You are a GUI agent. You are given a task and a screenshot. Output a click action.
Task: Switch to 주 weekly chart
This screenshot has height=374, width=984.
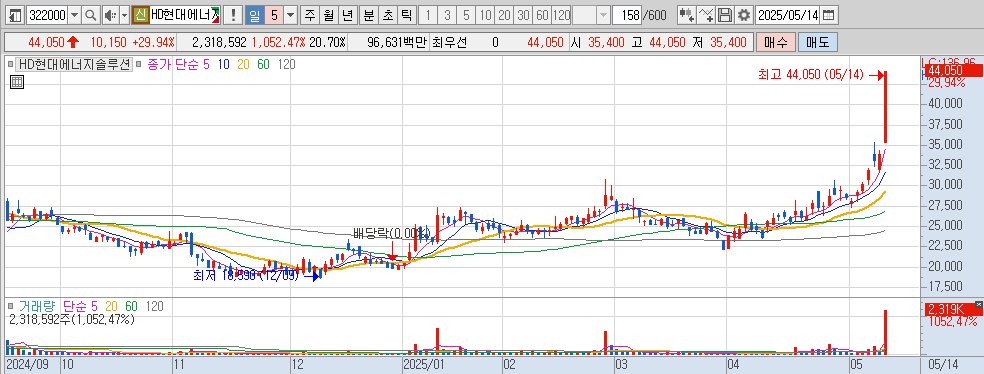(309, 14)
